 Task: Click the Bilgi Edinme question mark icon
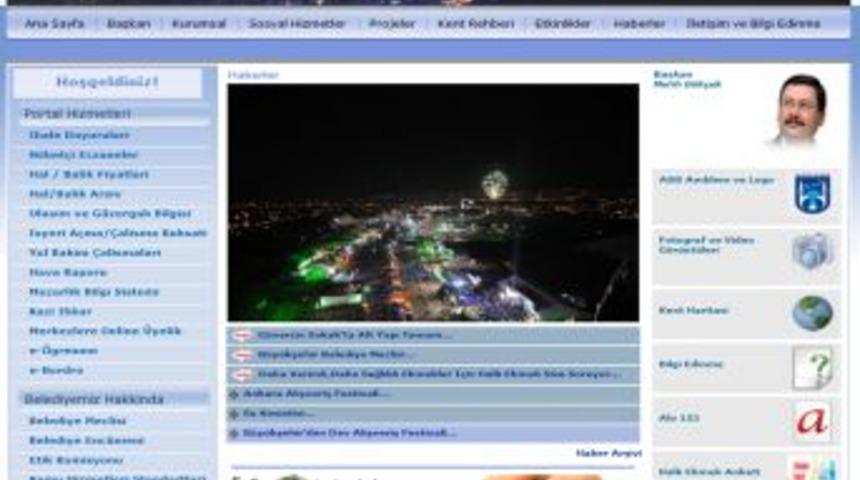[812, 368]
